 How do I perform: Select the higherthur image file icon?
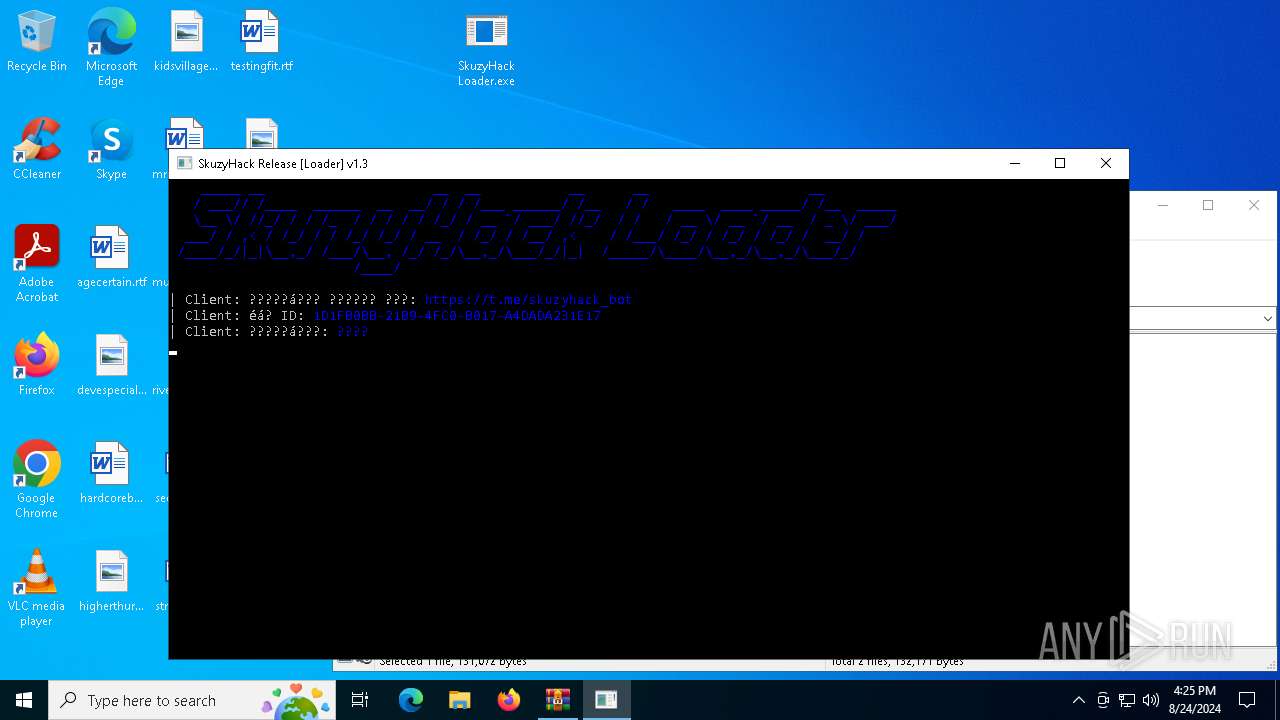pyautogui.click(x=111, y=582)
